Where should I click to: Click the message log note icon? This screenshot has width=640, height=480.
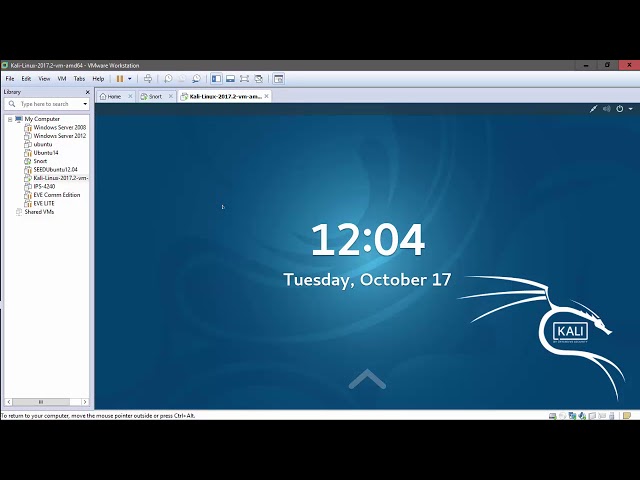pyautogui.click(x=627, y=416)
